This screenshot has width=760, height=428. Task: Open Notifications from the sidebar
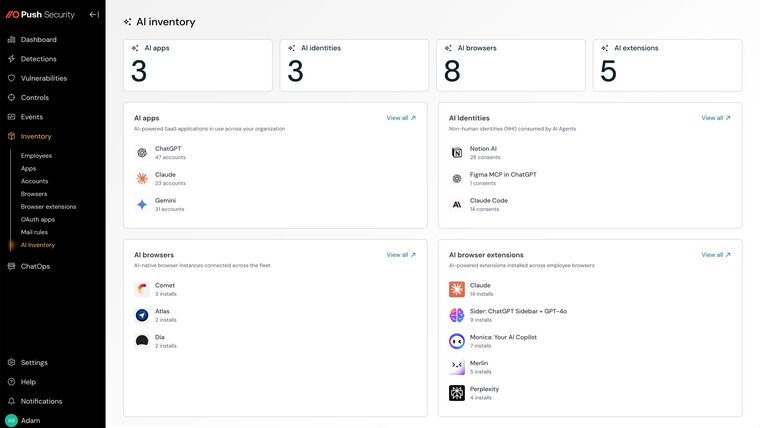41,401
